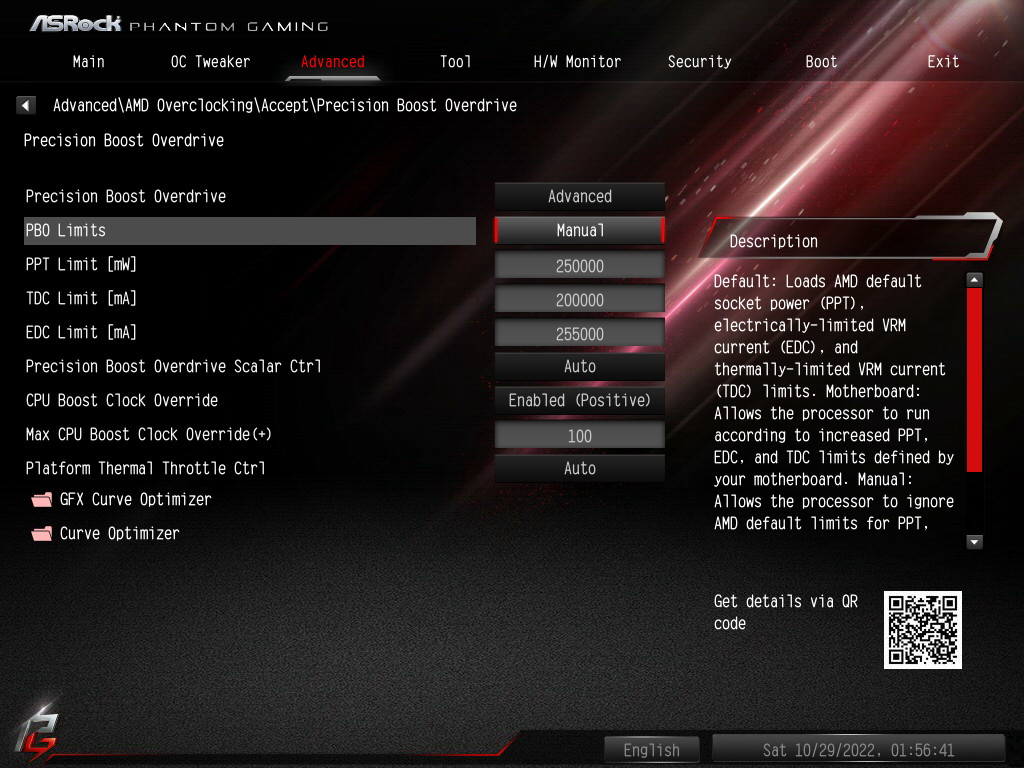Select the TDC Limit [mA] label
The image size is (1024, 768).
81,298
